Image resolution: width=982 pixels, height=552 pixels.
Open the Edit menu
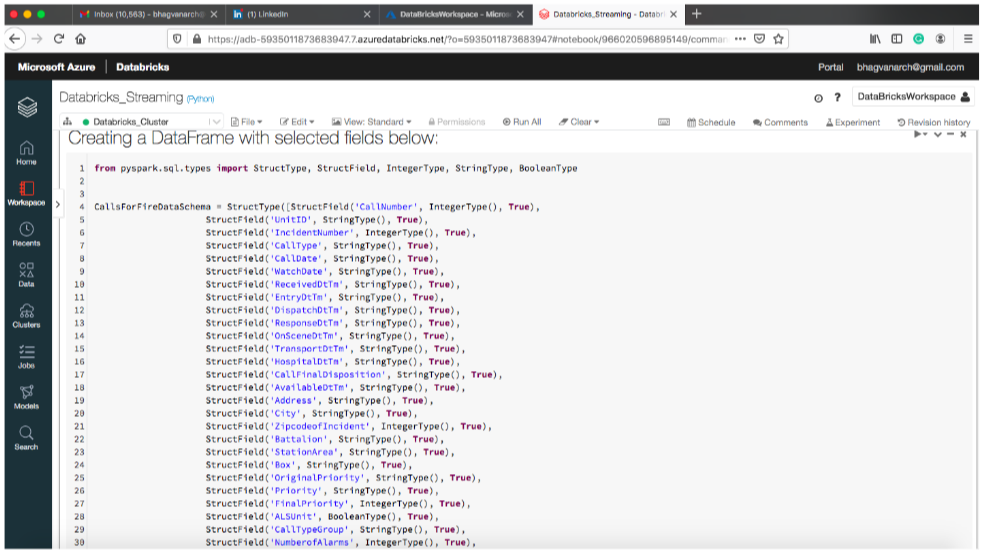tap(297, 122)
